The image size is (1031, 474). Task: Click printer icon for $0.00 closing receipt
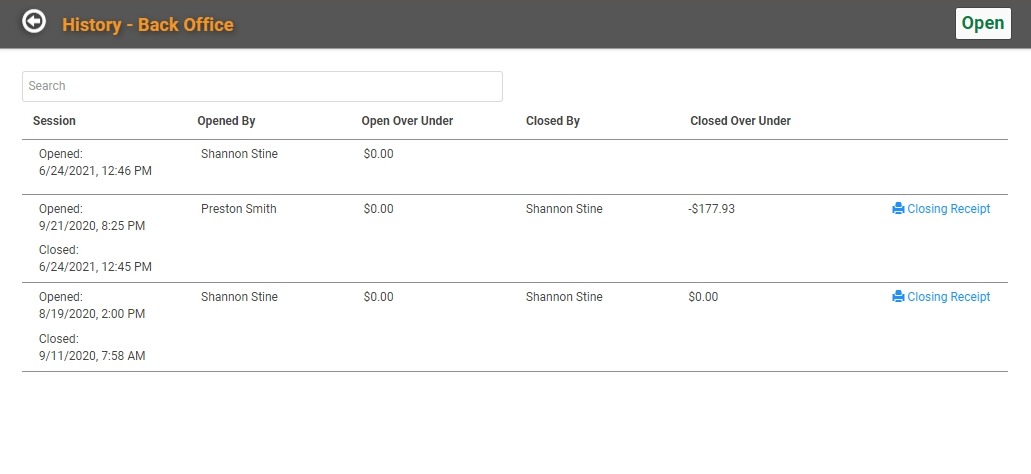point(898,297)
